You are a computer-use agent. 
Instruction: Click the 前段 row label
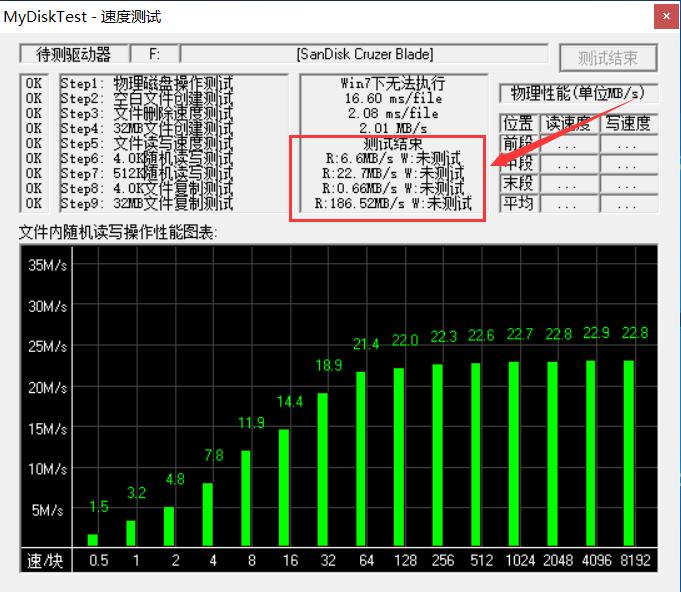point(518,143)
